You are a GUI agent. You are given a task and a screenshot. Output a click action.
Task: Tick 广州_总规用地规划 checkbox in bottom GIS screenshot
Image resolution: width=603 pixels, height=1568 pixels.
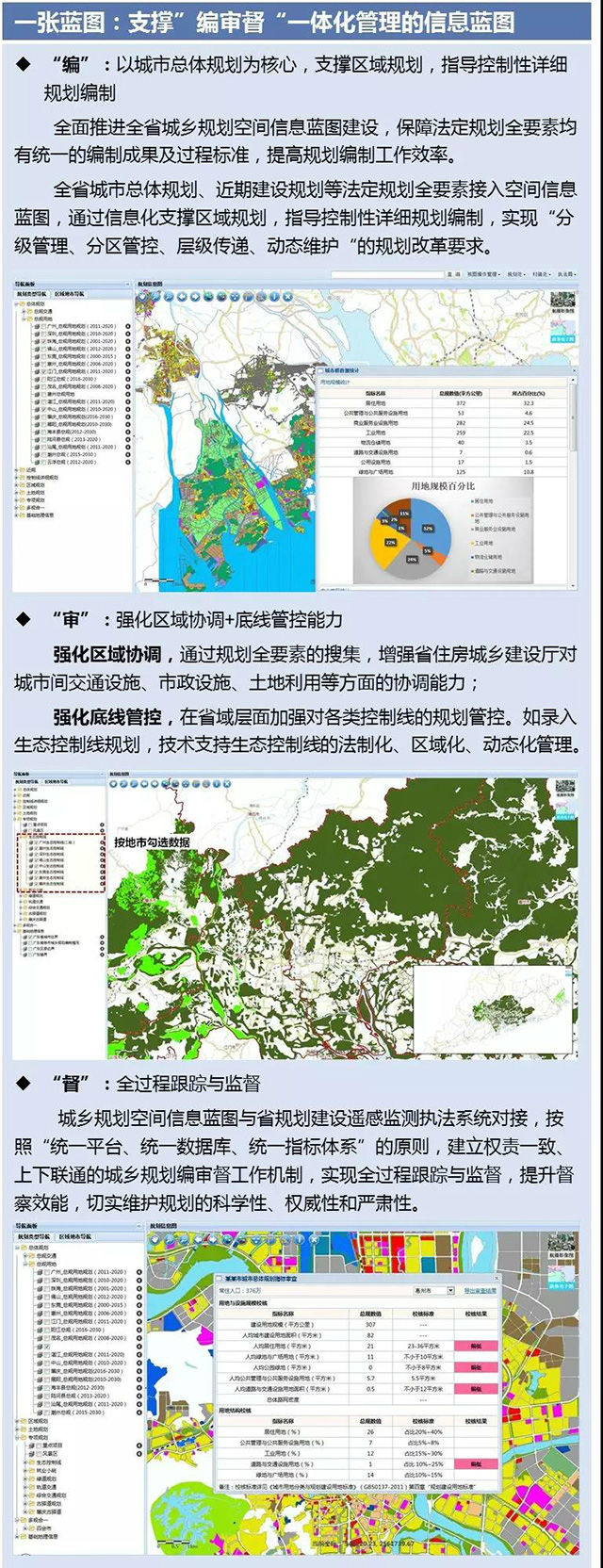click(x=47, y=1272)
